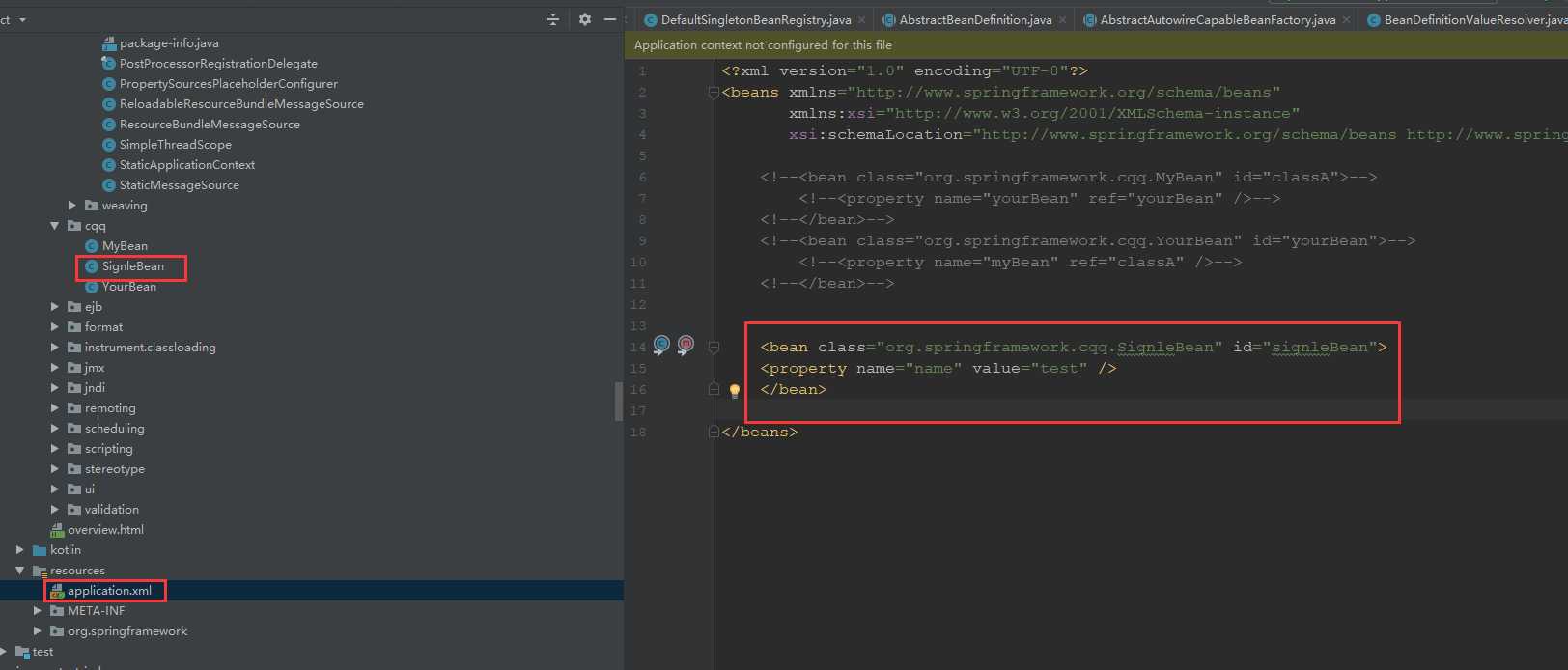
Task: Close the AbstractBeanDefinition.java tab
Action: click(1063, 20)
